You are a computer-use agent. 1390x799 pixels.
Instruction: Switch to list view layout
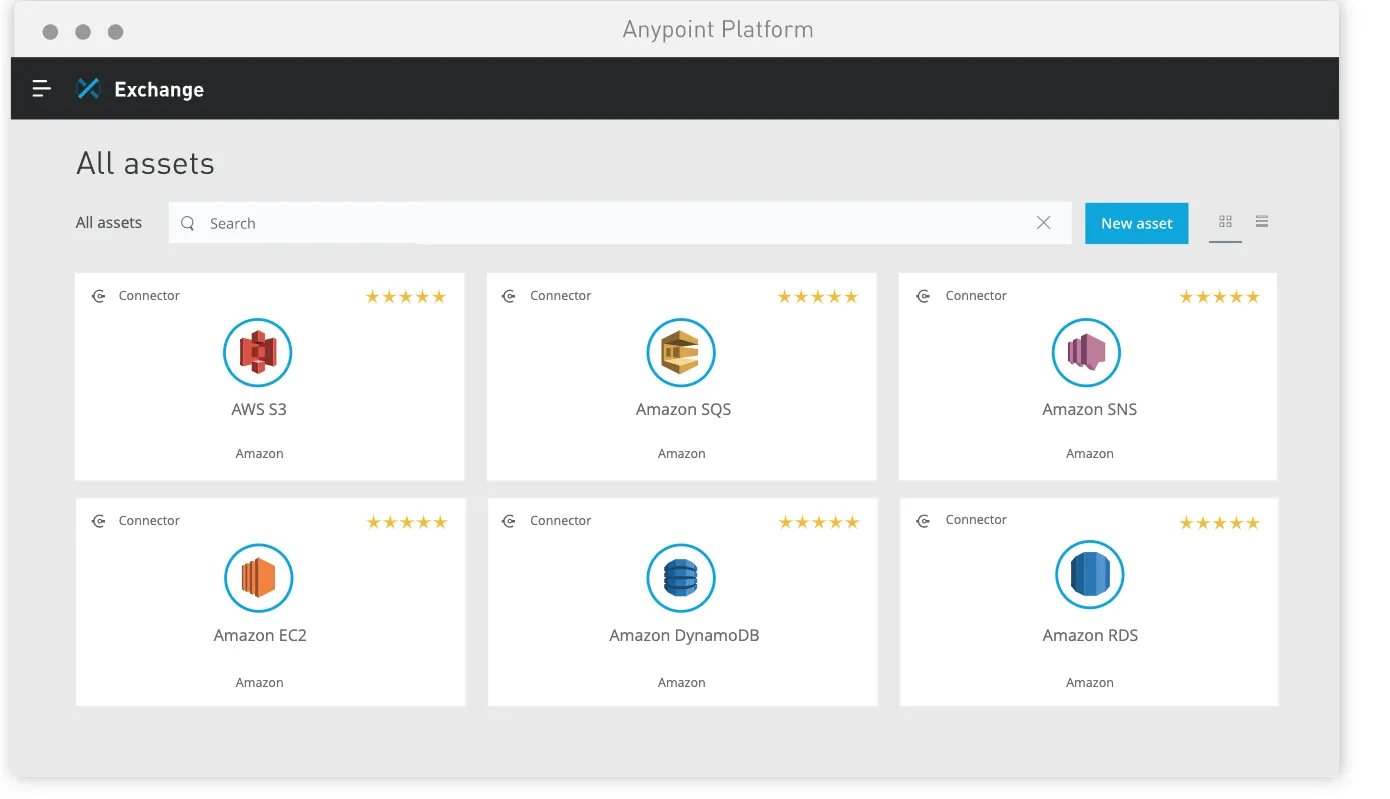[1262, 222]
